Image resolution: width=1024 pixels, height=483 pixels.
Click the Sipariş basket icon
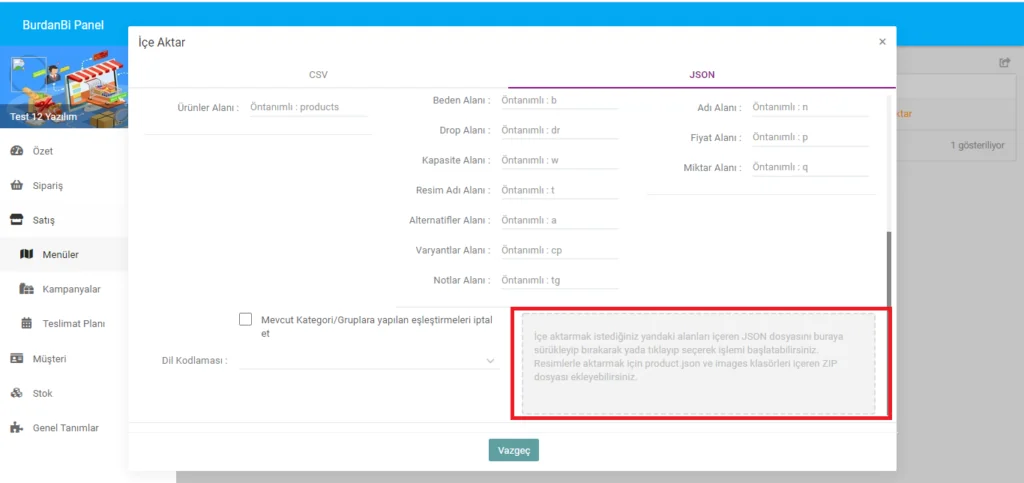[x=17, y=185]
